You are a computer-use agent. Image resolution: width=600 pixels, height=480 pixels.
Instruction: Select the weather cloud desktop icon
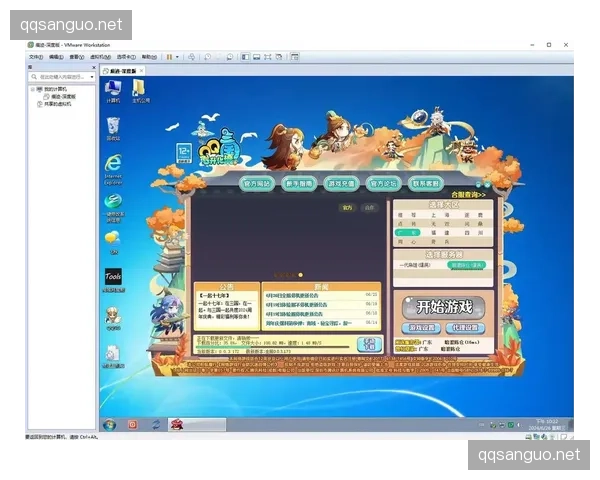click(113, 242)
